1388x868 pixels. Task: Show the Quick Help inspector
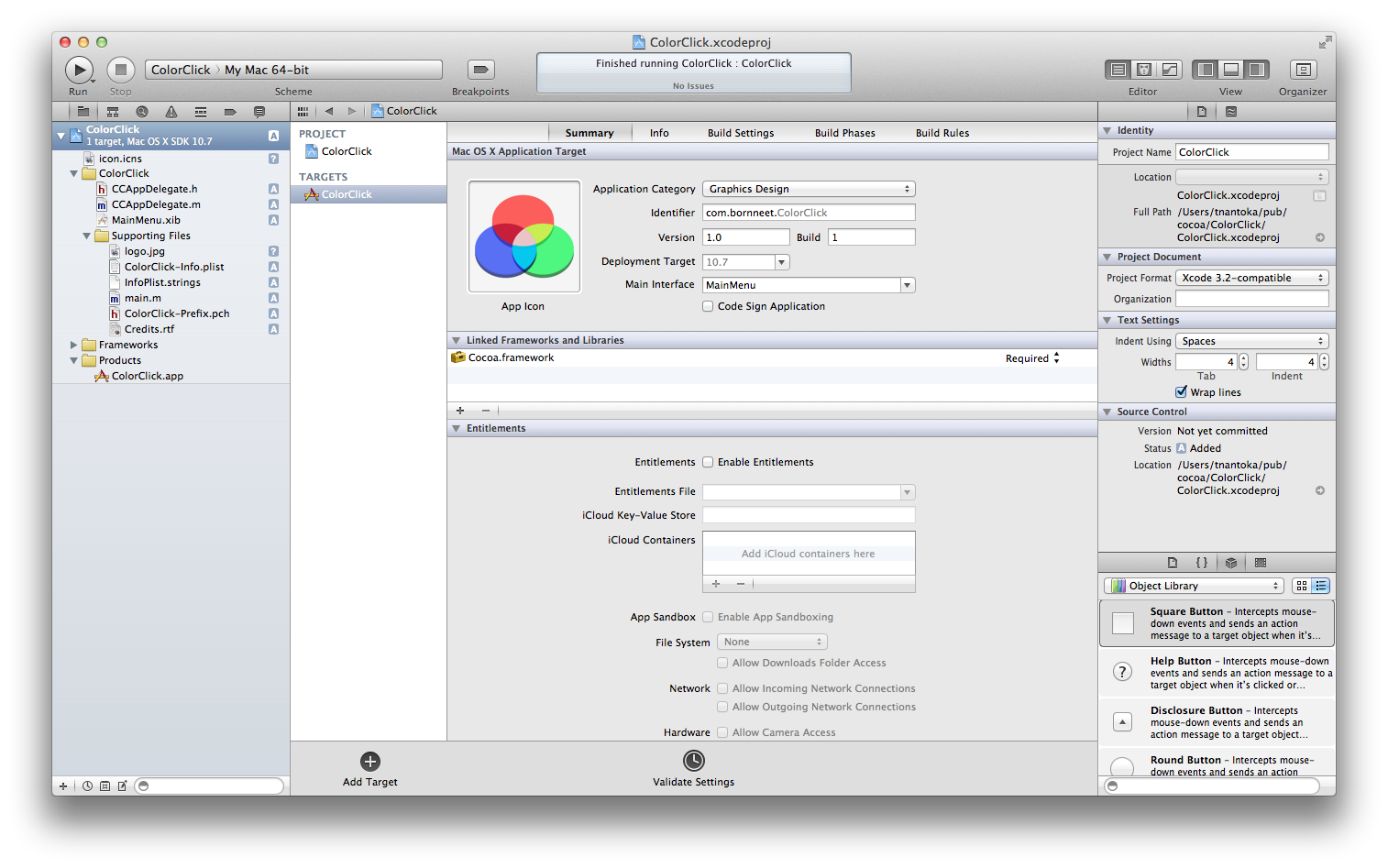click(1231, 112)
